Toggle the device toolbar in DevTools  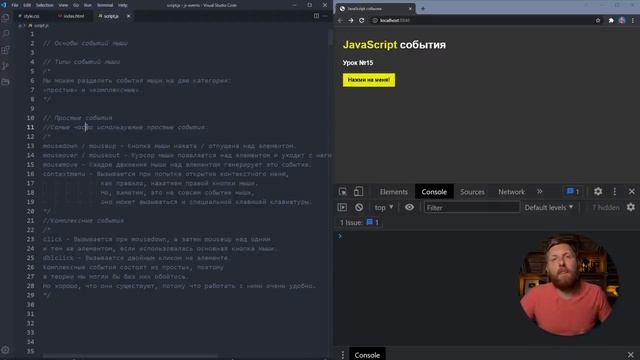click(x=358, y=191)
